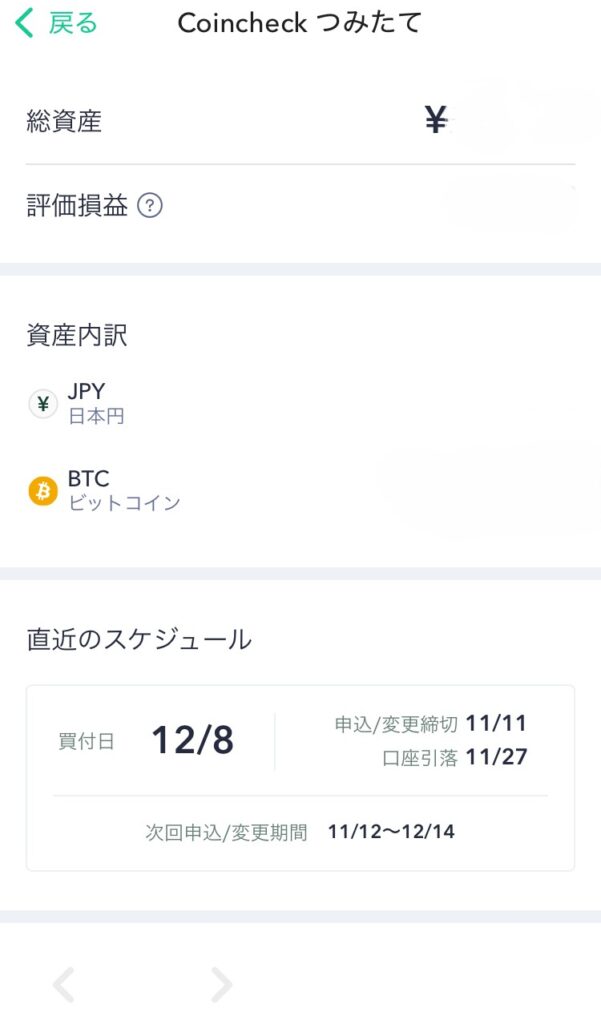The width and height of the screenshot is (601, 1024).
Task: Go to previous page with bottom left chevron
Action: click(x=63, y=985)
